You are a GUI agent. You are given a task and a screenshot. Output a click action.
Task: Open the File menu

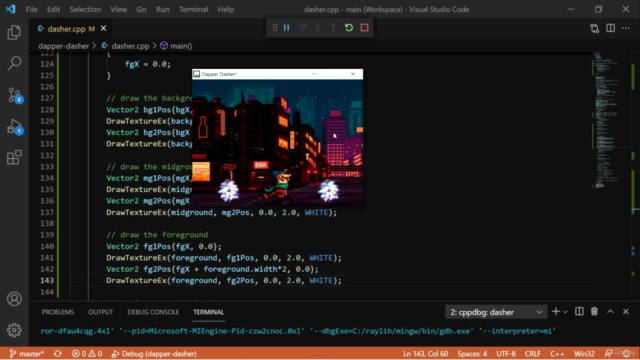pyautogui.click(x=31, y=9)
